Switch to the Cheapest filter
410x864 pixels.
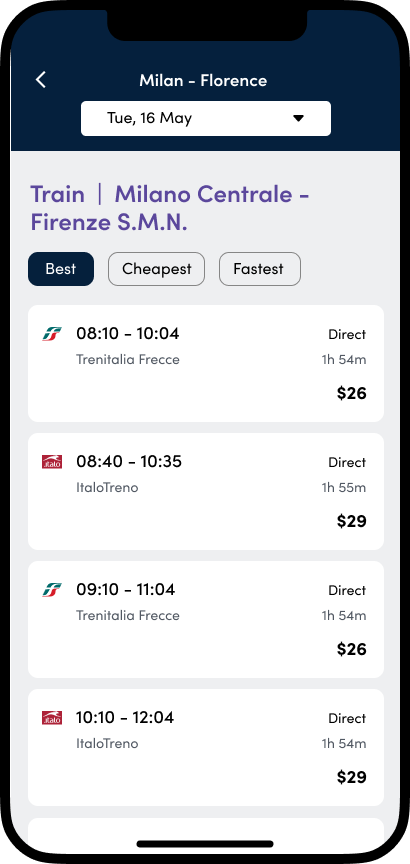click(157, 269)
